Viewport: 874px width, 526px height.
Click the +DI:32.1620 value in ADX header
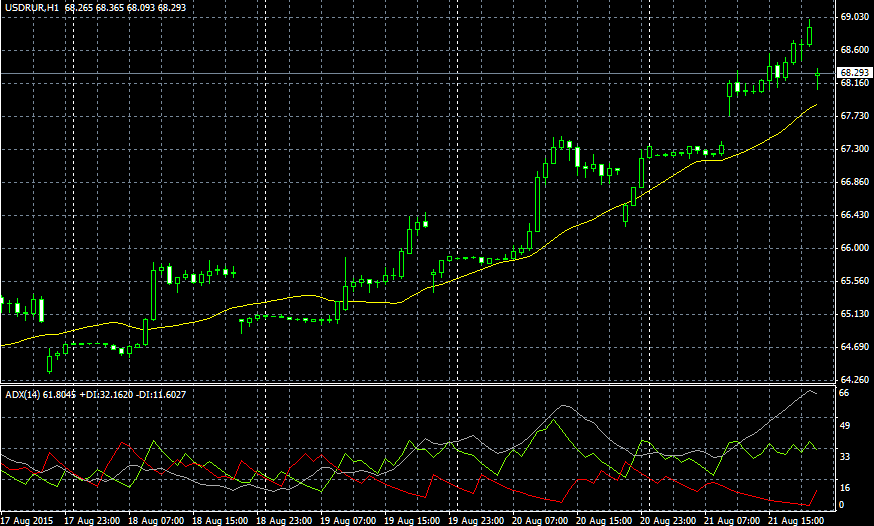coord(106,394)
